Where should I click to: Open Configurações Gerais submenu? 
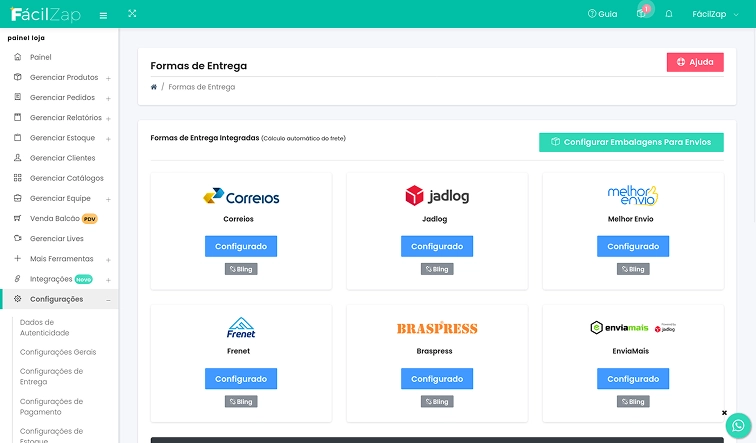pyautogui.click(x=58, y=352)
